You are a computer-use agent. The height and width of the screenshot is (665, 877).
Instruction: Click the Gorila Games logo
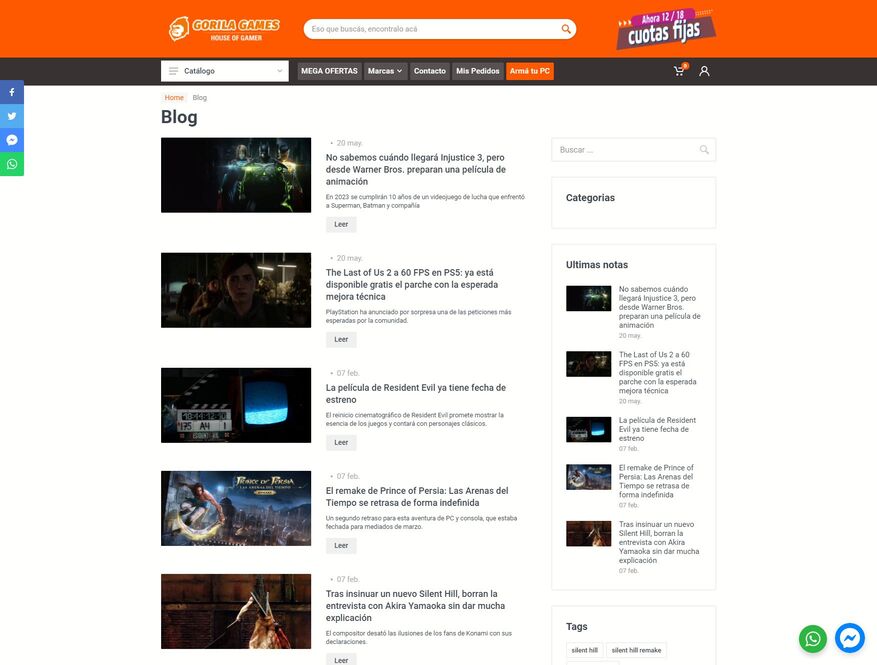[x=224, y=29]
